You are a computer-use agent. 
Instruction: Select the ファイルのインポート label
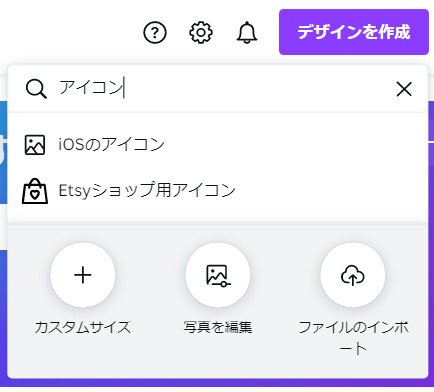pyautogui.click(x=353, y=338)
